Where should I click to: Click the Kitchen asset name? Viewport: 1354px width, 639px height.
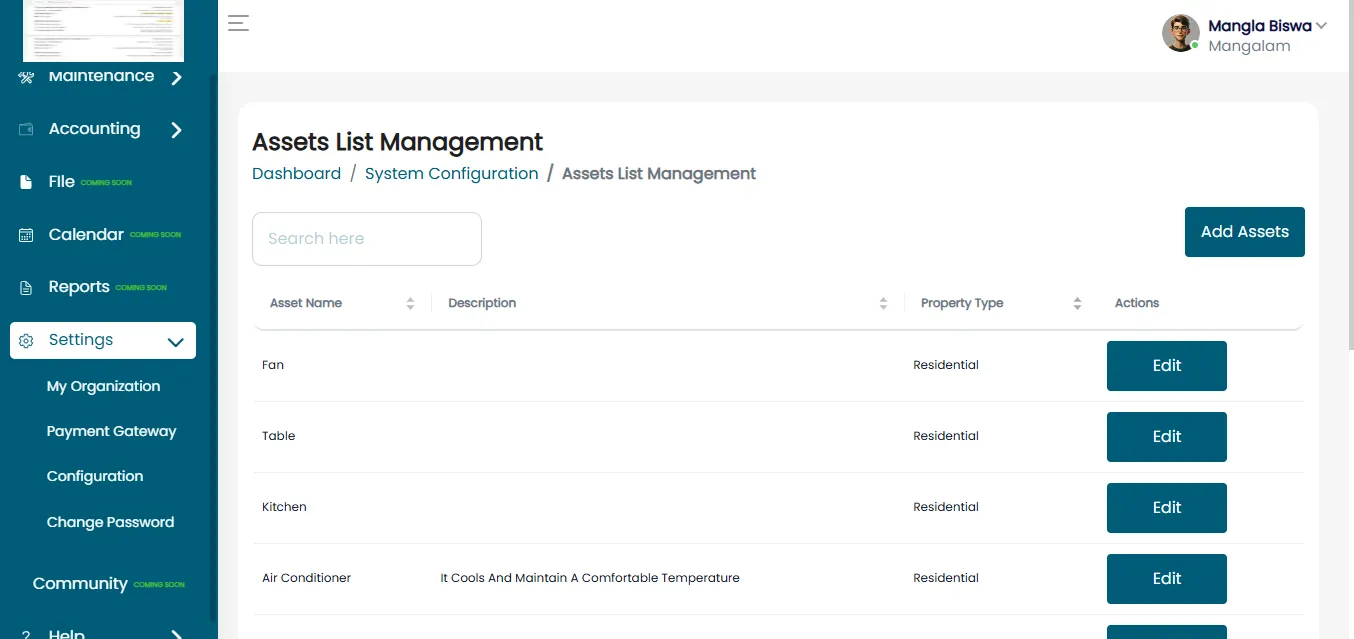(x=284, y=507)
